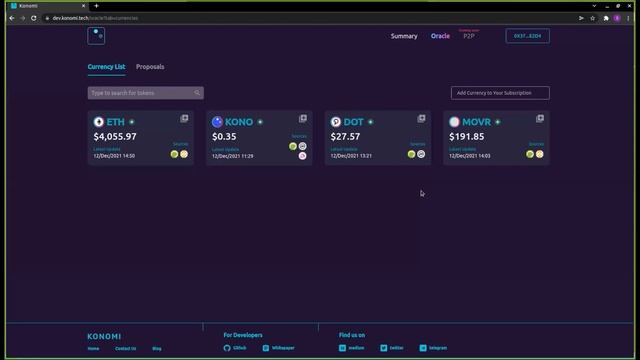Viewport: 640px width, 360px height.
Task: Click the MOVR price $191.85
Action: click(x=467, y=136)
